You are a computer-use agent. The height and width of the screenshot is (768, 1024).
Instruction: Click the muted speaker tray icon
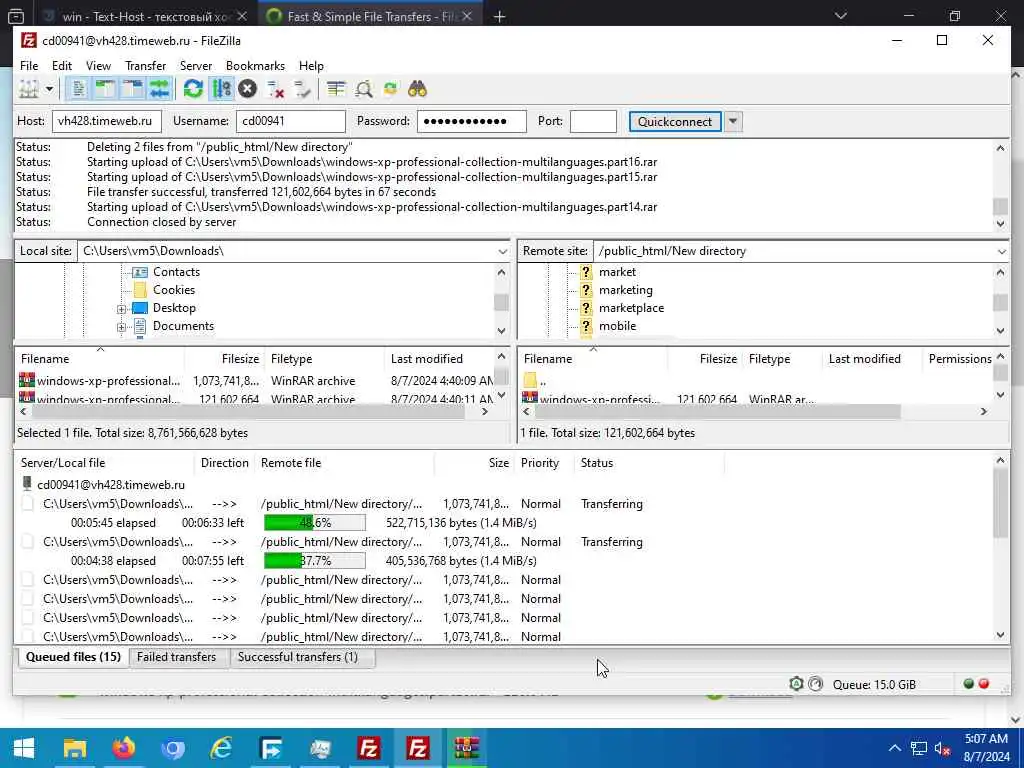tap(942, 748)
